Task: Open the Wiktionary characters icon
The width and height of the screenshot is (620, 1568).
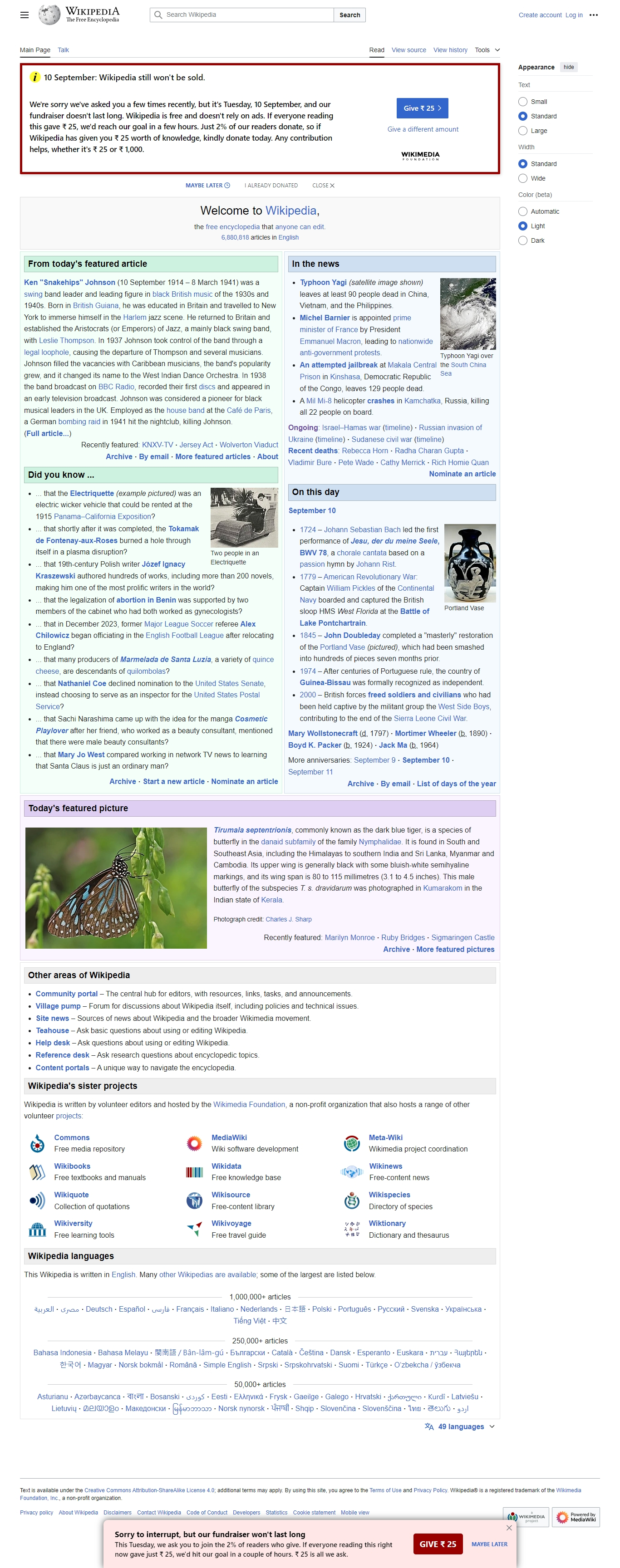Action: point(351,1229)
